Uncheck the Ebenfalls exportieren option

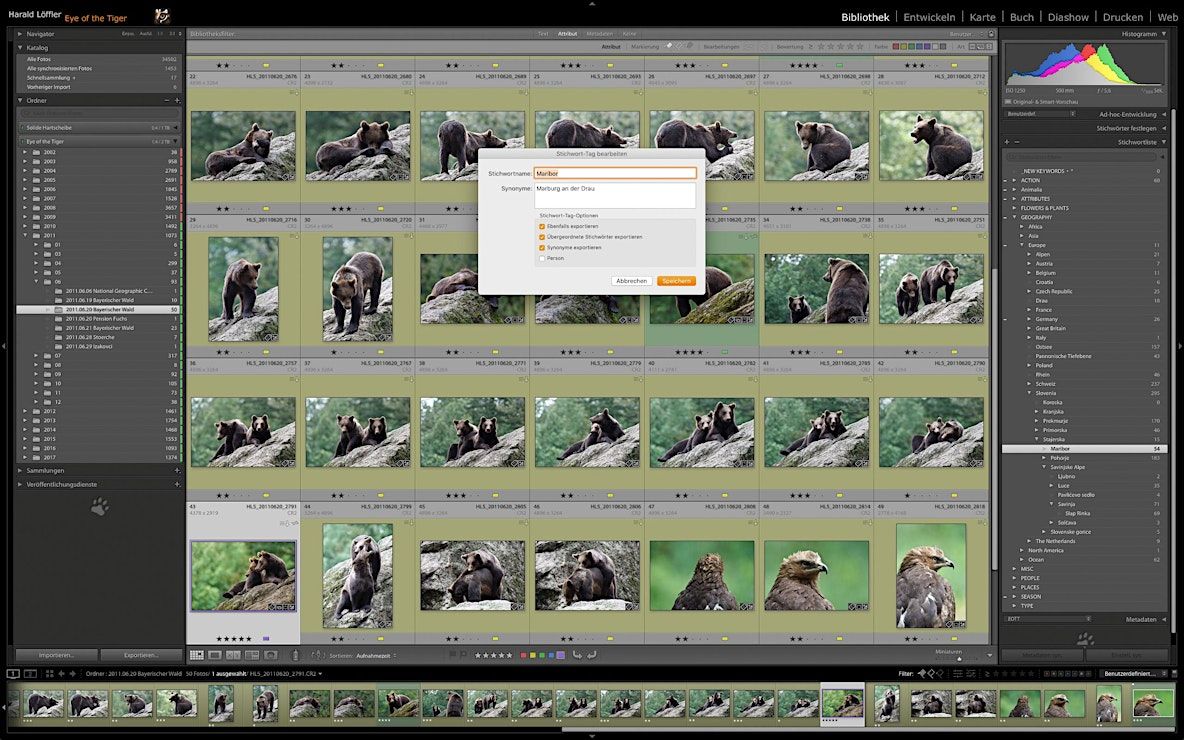point(541,227)
